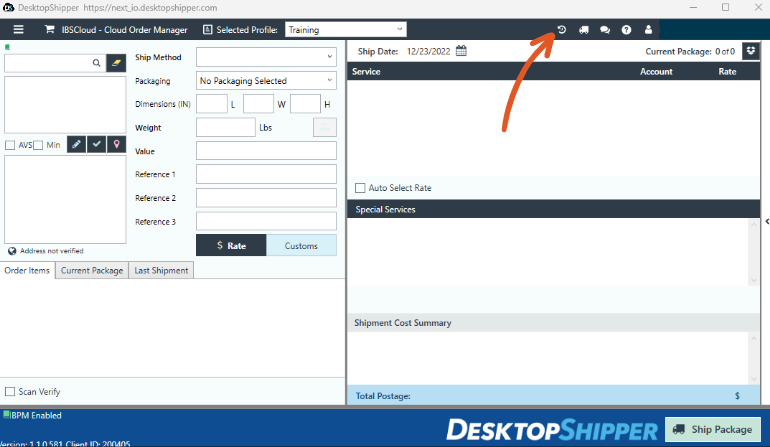Click the Rate button

coord(231,245)
